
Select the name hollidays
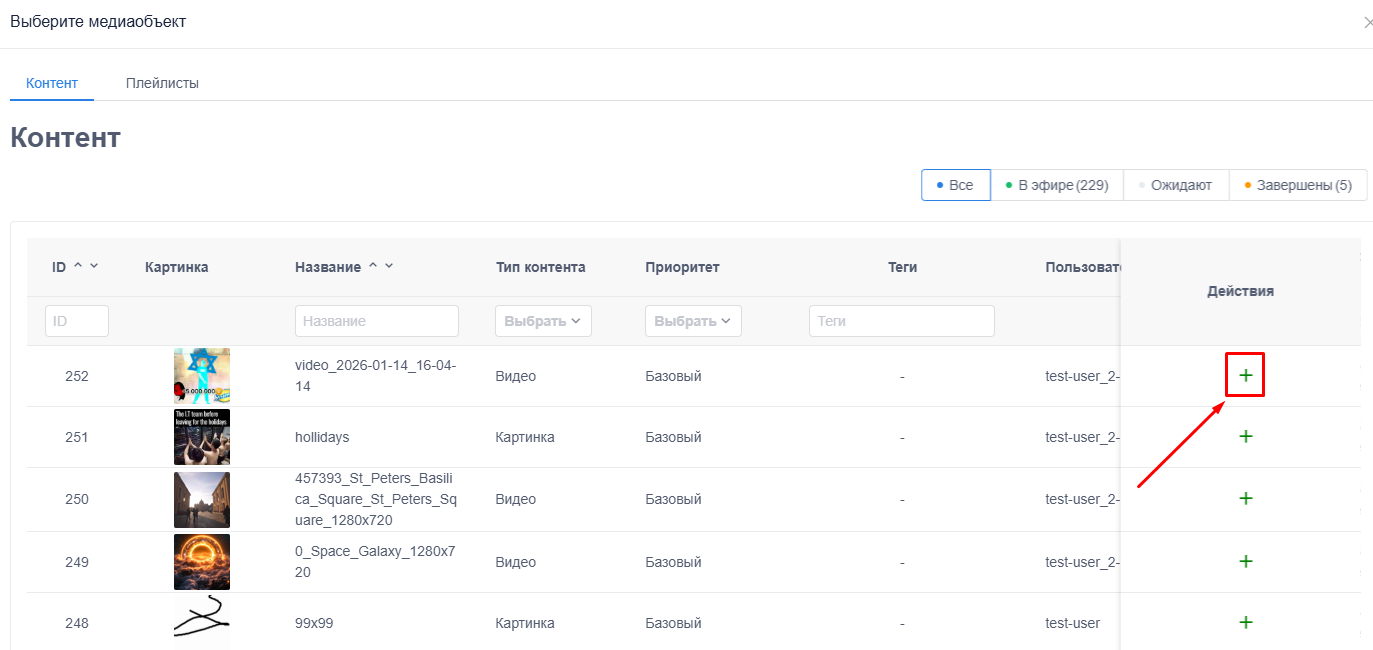(x=322, y=437)
